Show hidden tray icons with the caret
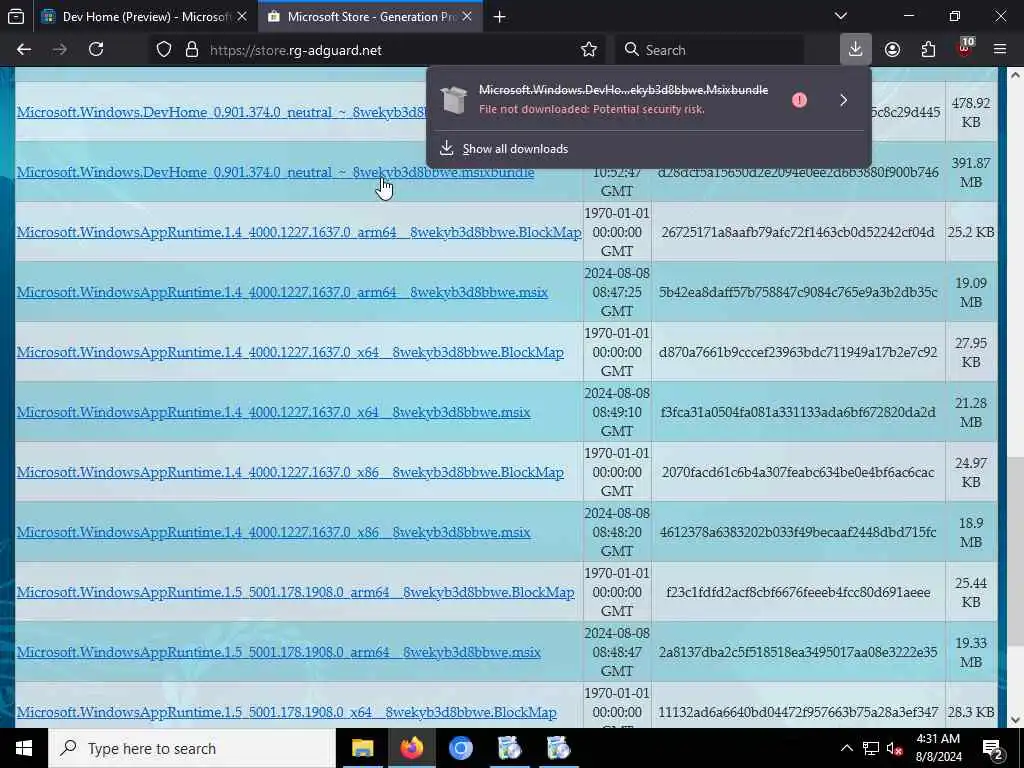This screenshot has width=1024, height=768. pyautogui.click(x=846, y=748)
